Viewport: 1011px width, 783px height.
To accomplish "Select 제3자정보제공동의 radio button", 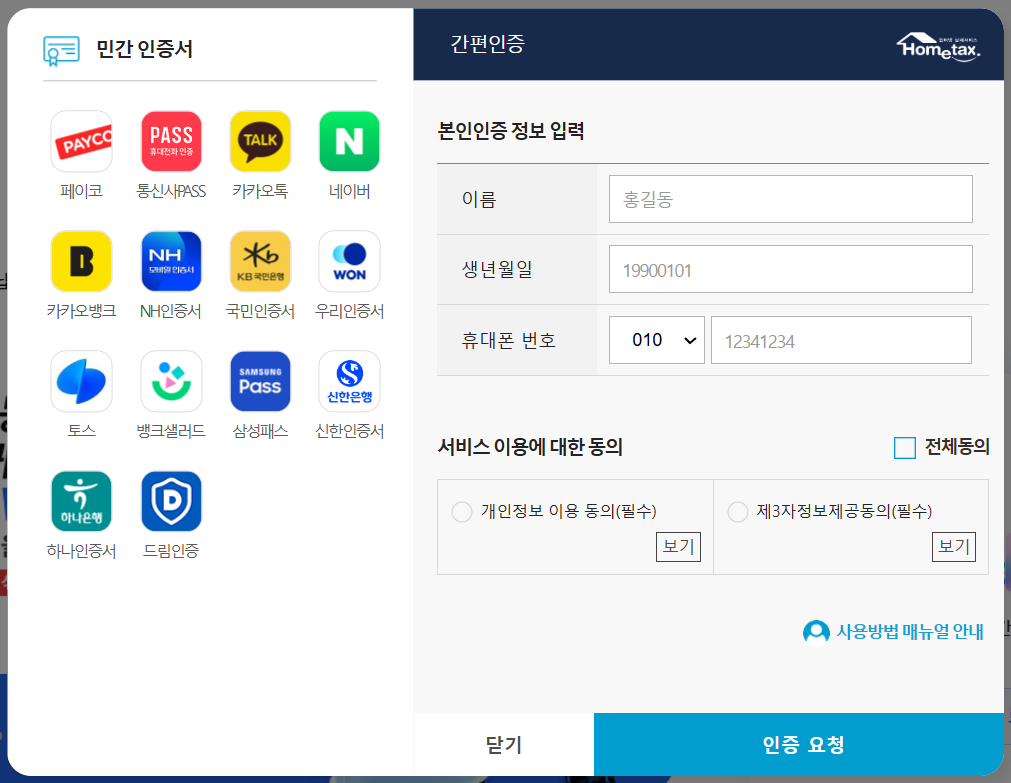I will [x=737, y=511].
